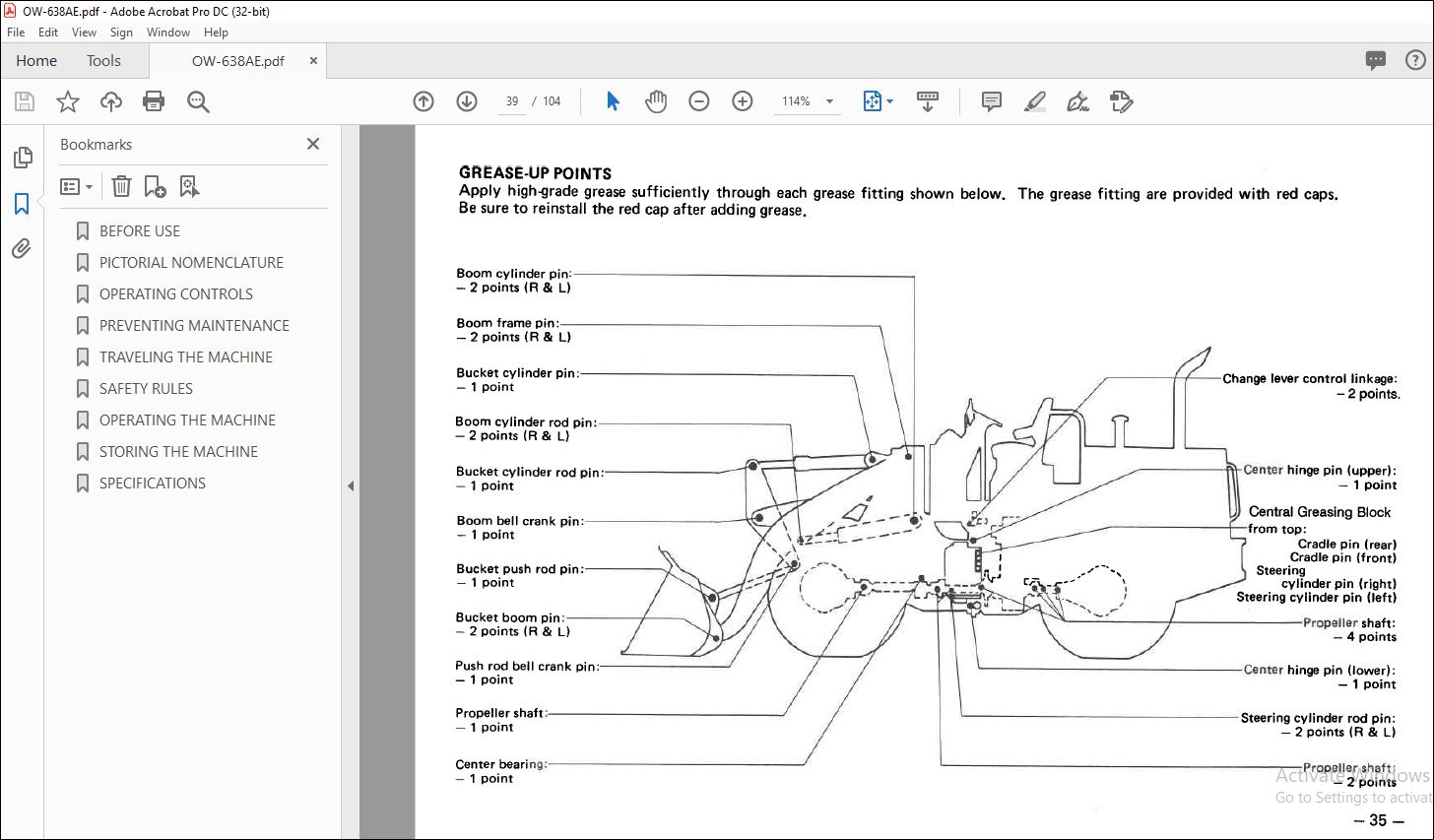Open the find text magnifier icon

[x=198, y=101]
